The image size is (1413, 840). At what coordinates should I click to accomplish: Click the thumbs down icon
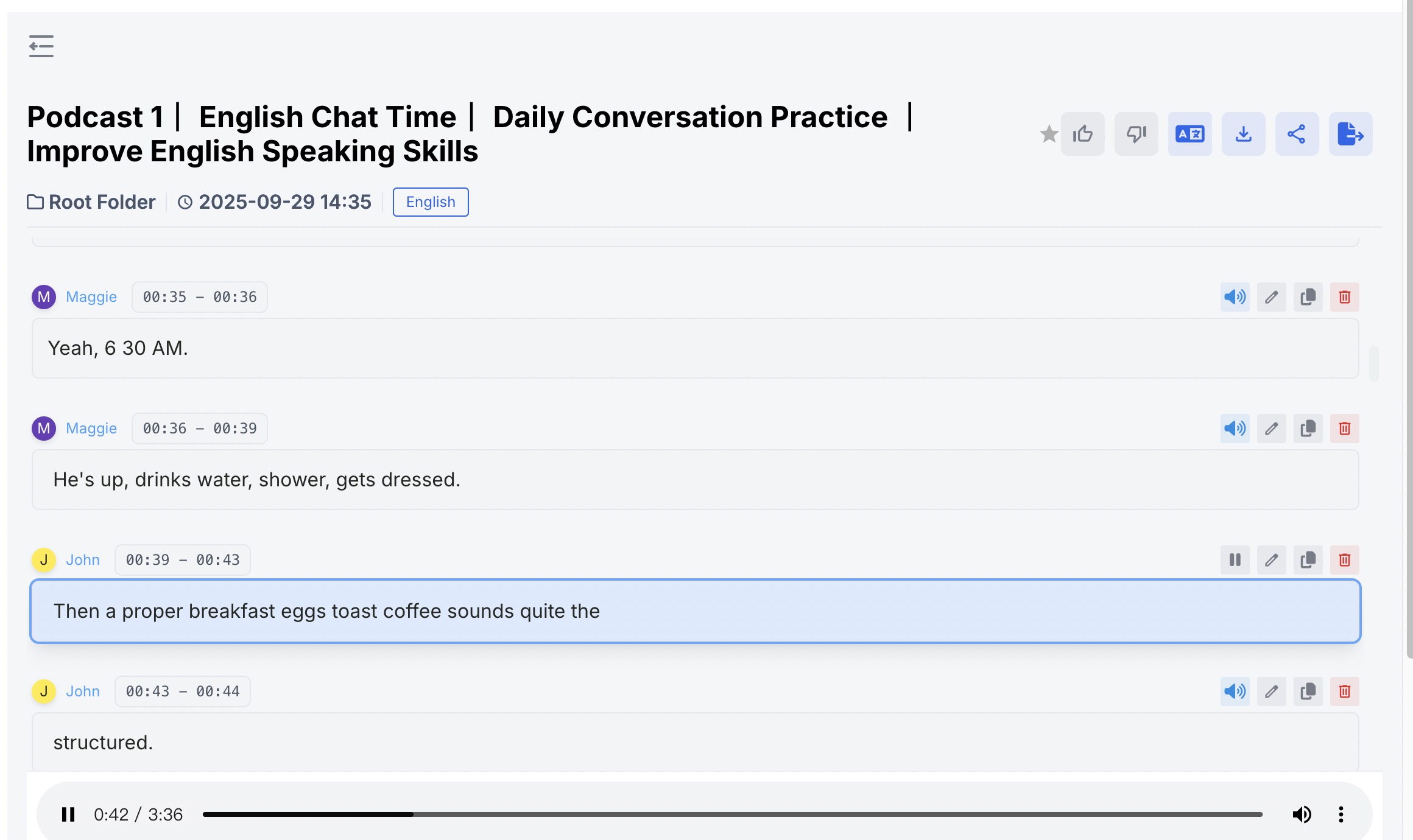point(1136,134)
